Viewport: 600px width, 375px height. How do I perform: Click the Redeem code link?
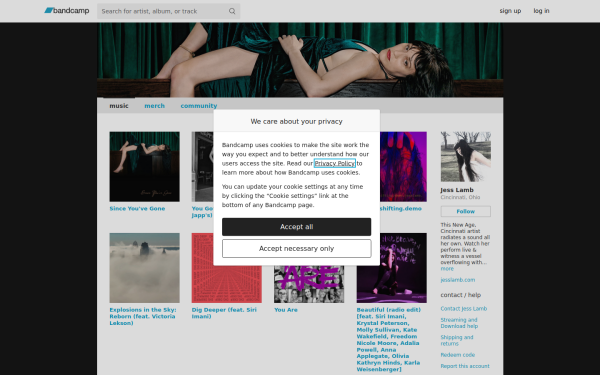coord(458,355)
